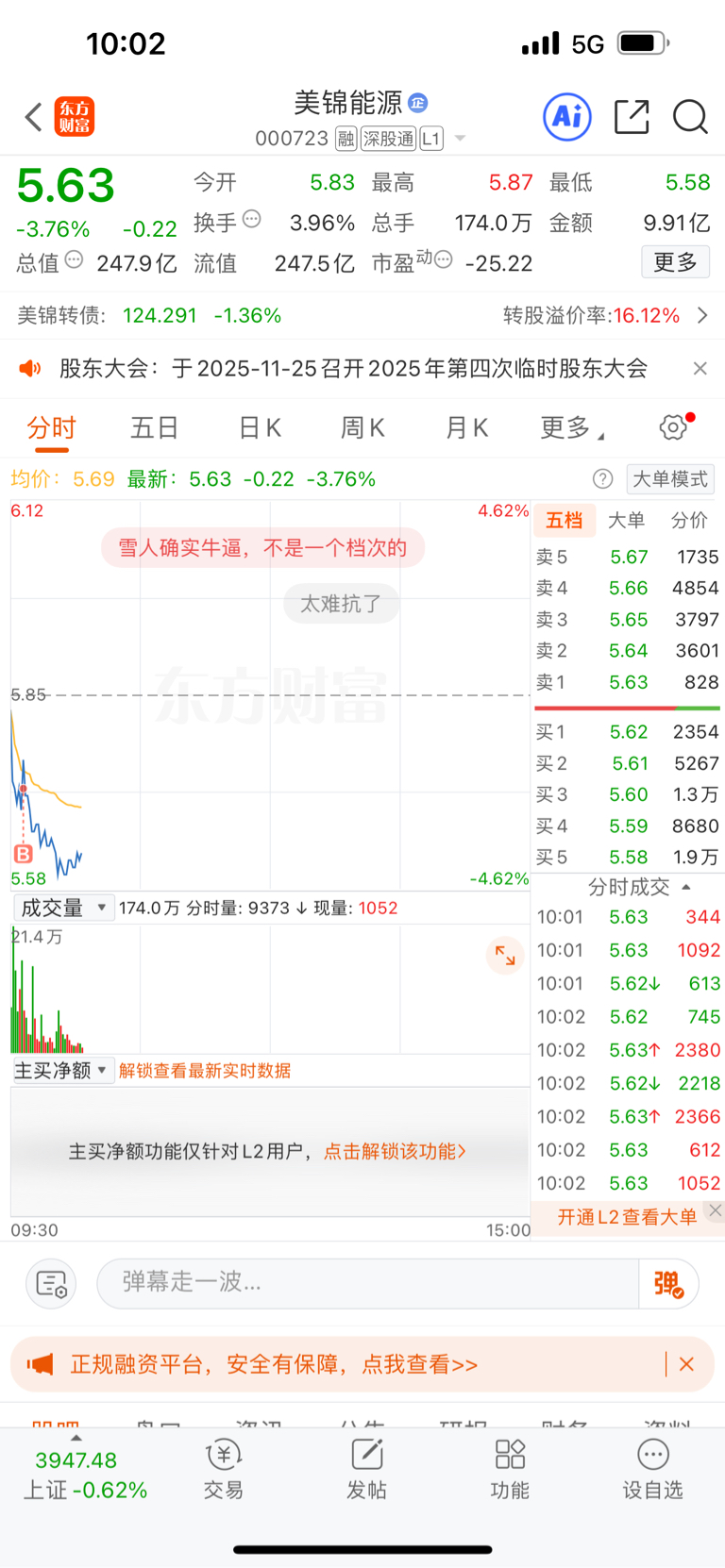Open the 更多 chart period dropdown
Viewport: 725px width, 1568px height.
point(572,428)
